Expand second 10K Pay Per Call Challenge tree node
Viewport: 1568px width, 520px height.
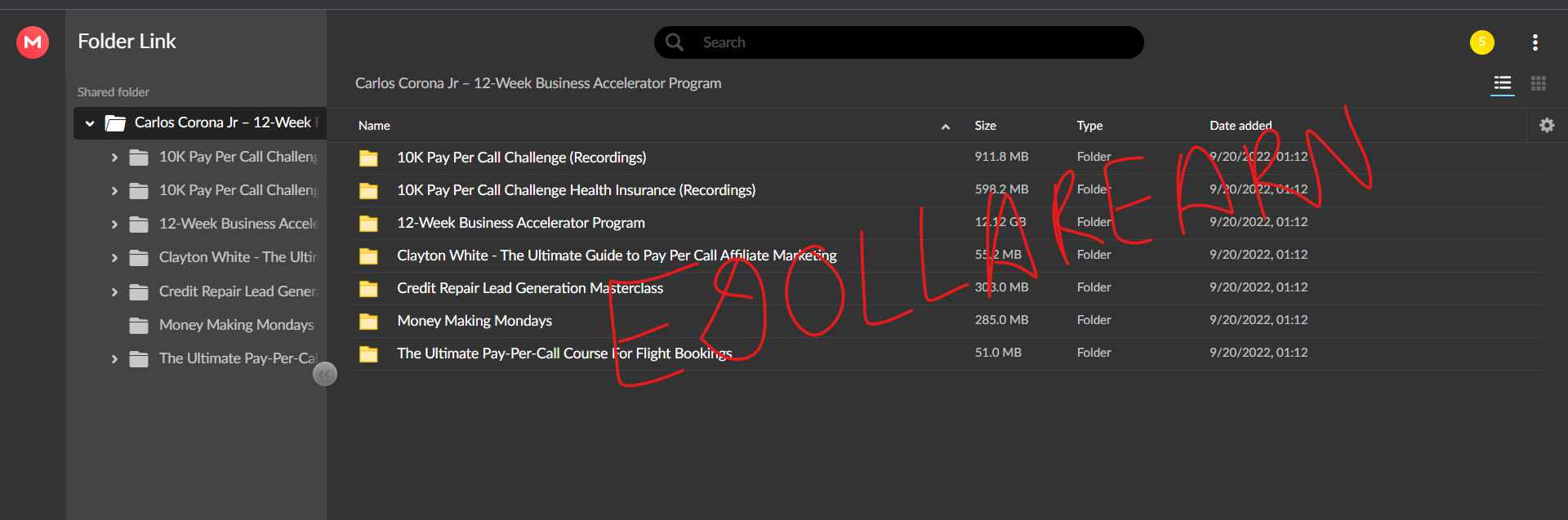point(114,190)
